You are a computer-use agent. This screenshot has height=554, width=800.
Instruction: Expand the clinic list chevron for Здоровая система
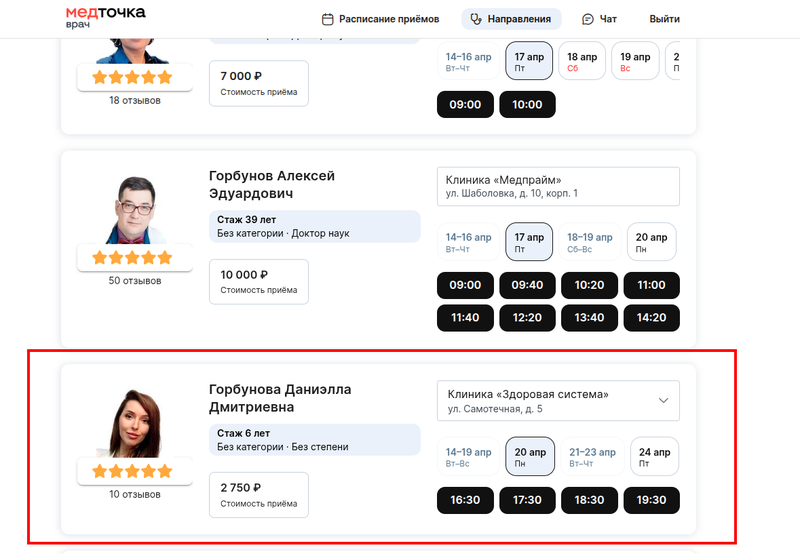tap(663, 400)
